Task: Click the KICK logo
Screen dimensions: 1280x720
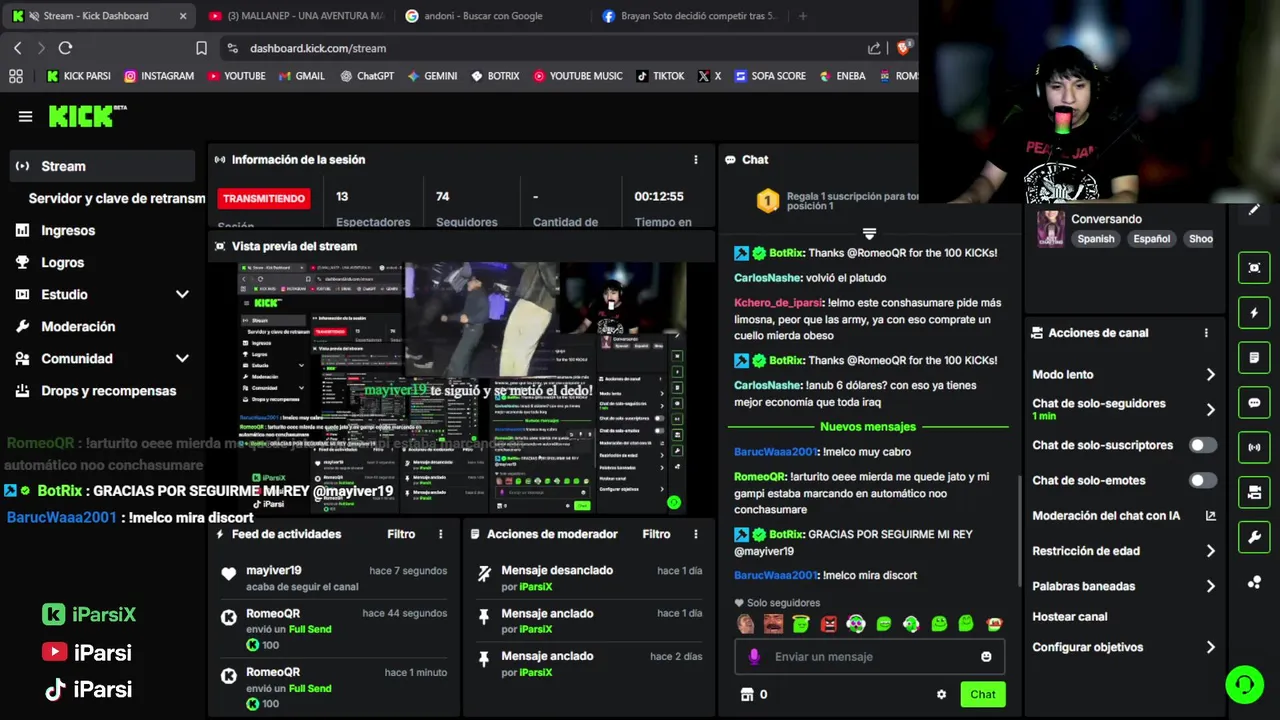Action: tap(87, 116)
